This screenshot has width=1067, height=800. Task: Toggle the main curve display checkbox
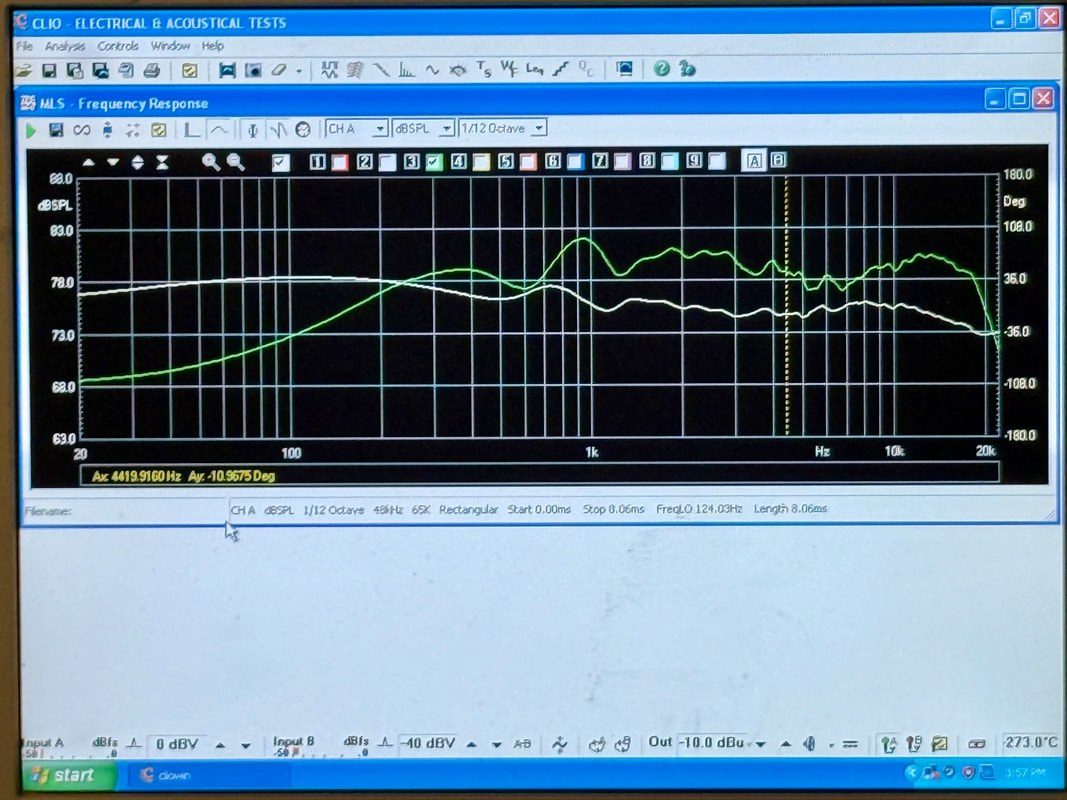click(x=280, y=163)
